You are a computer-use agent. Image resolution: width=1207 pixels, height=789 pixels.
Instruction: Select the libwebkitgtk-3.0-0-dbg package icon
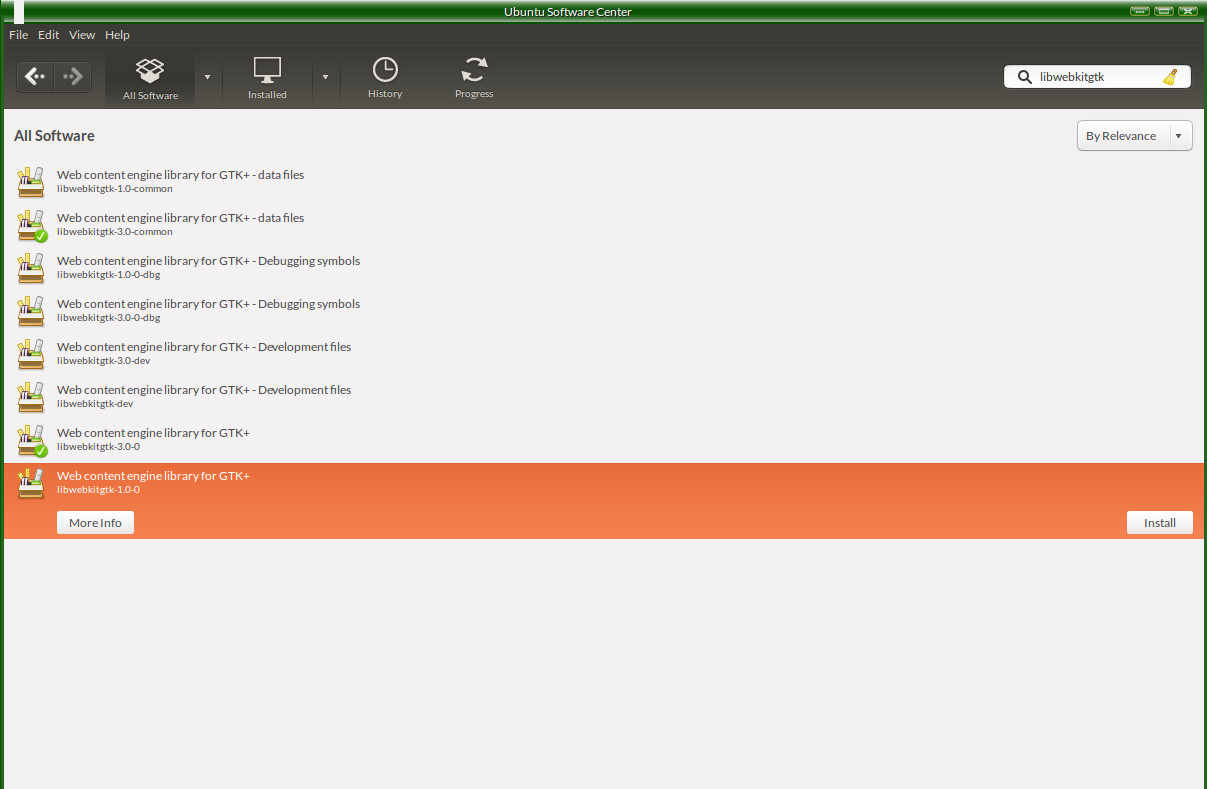point(32,311)
